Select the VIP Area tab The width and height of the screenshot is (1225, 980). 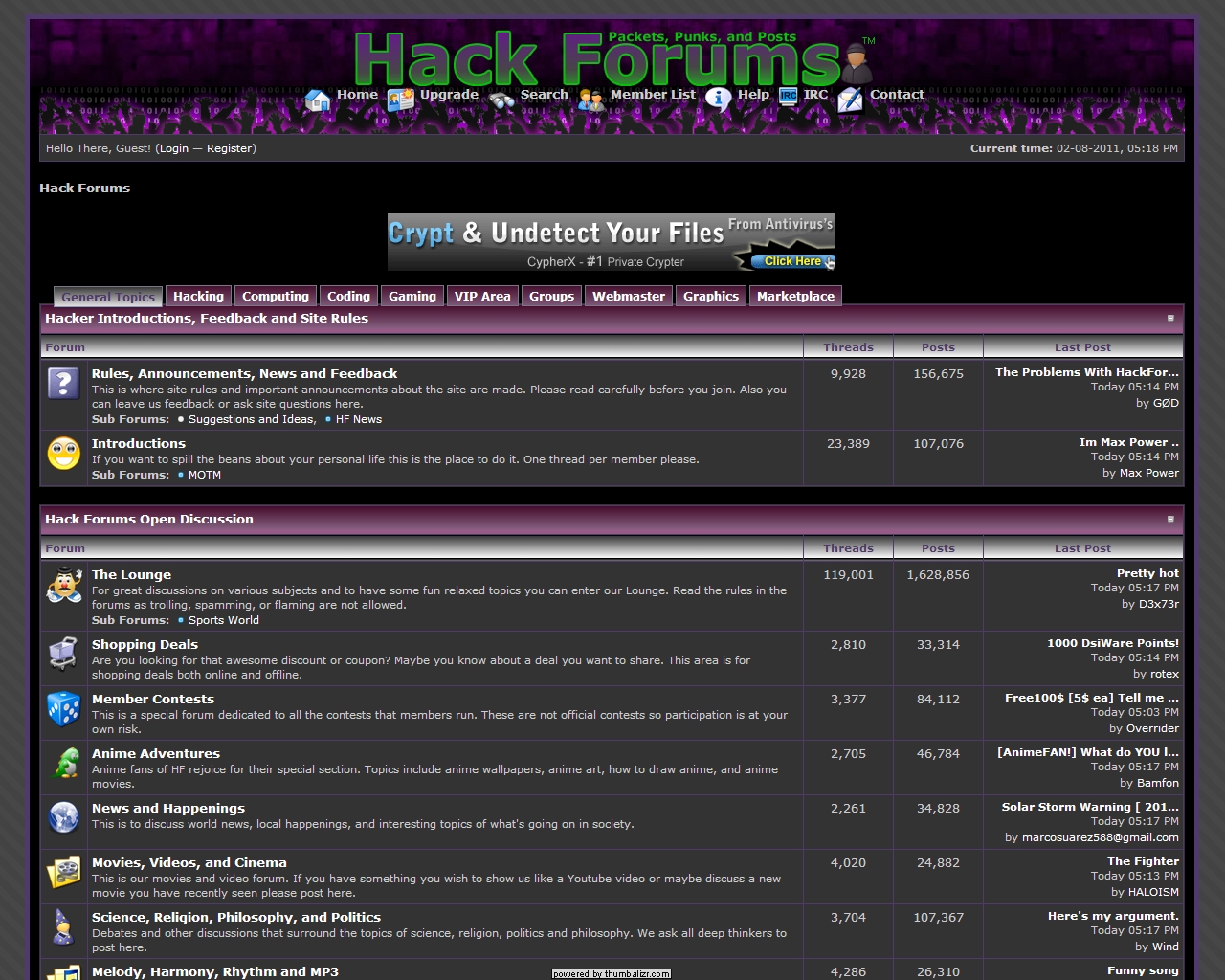coord(482,296)
